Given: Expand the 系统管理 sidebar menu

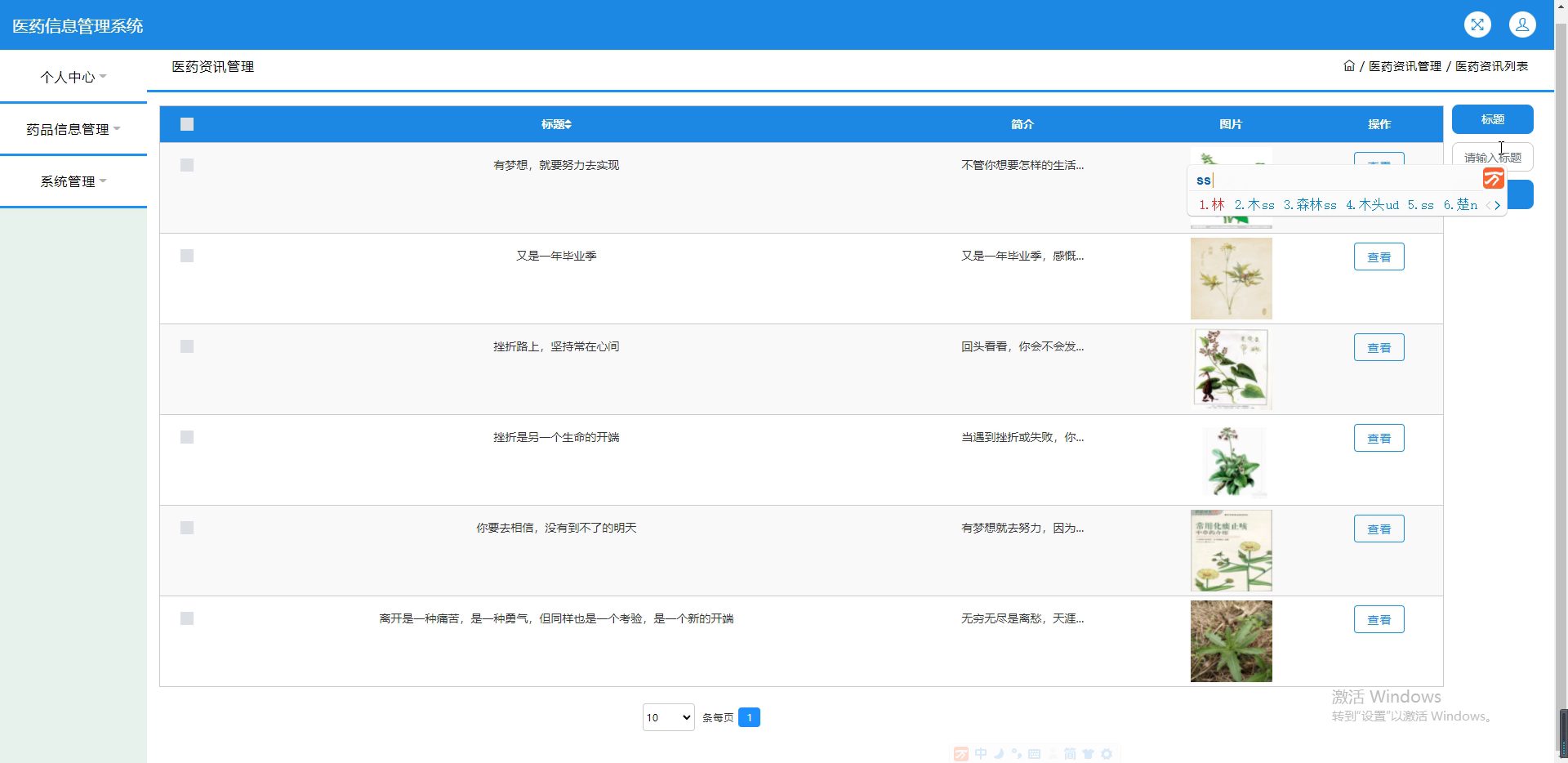Looking at the screenshot, I should (x=73, y=181).
